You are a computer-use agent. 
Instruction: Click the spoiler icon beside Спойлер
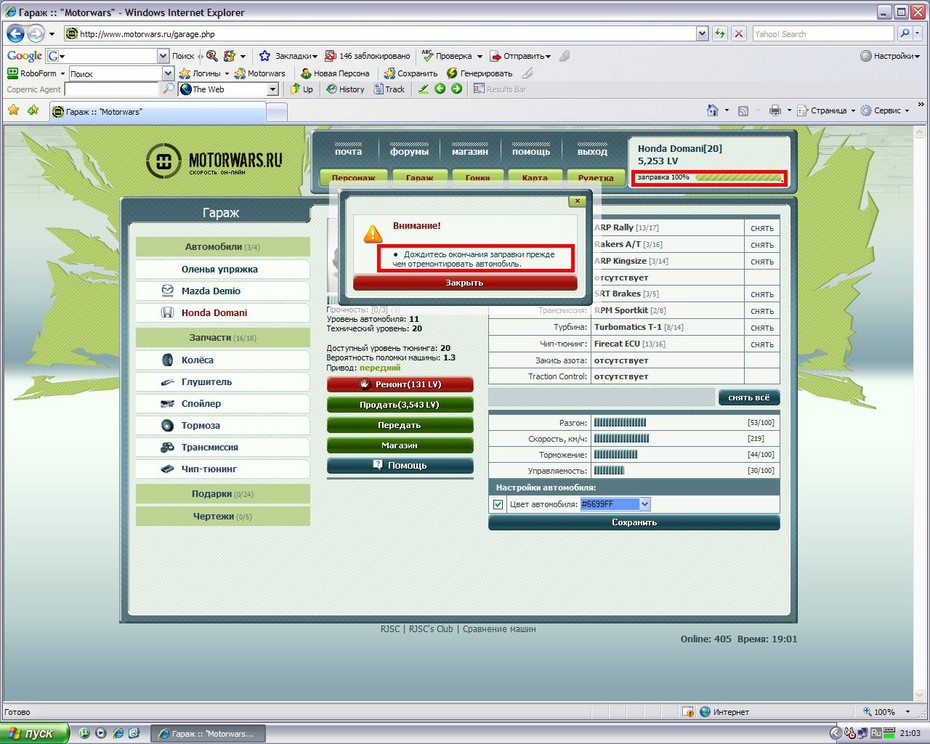pyautogui.click(x=167, y=404)
